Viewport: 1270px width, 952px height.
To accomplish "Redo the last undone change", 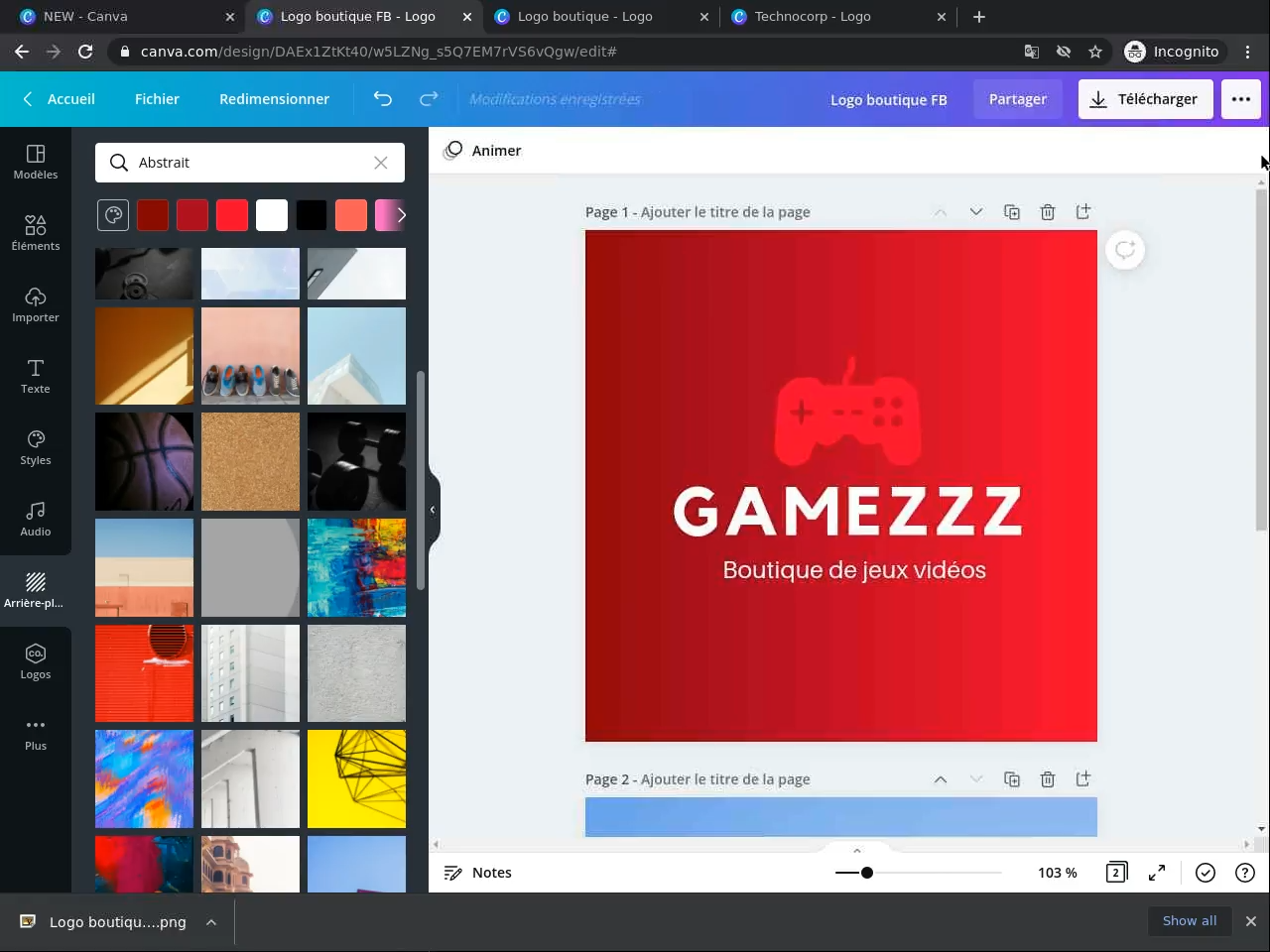I will tap(429, 99).
